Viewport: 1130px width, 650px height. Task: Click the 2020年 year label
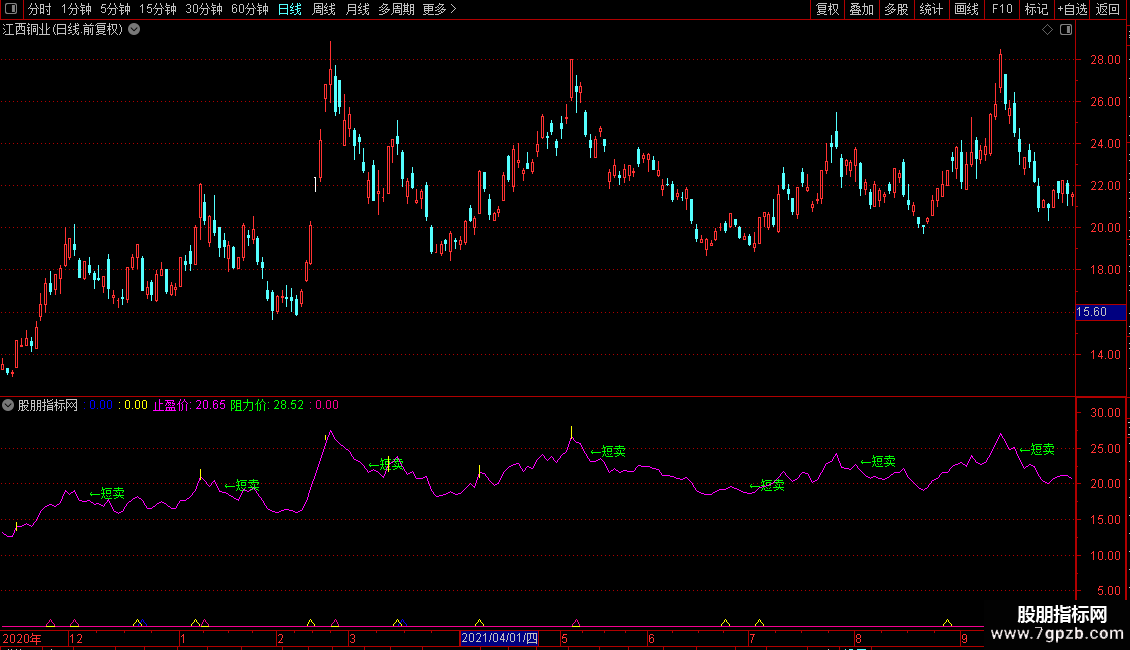22,638
